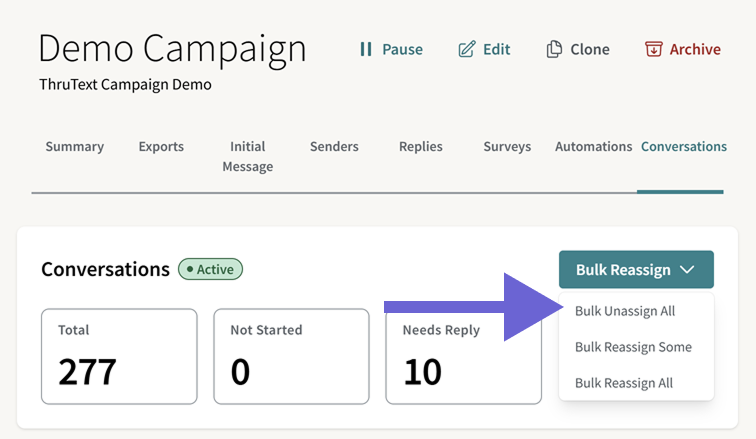
Task: Click the Total 277 stat card
Action: pyautogui.click(x=119, y=357)
